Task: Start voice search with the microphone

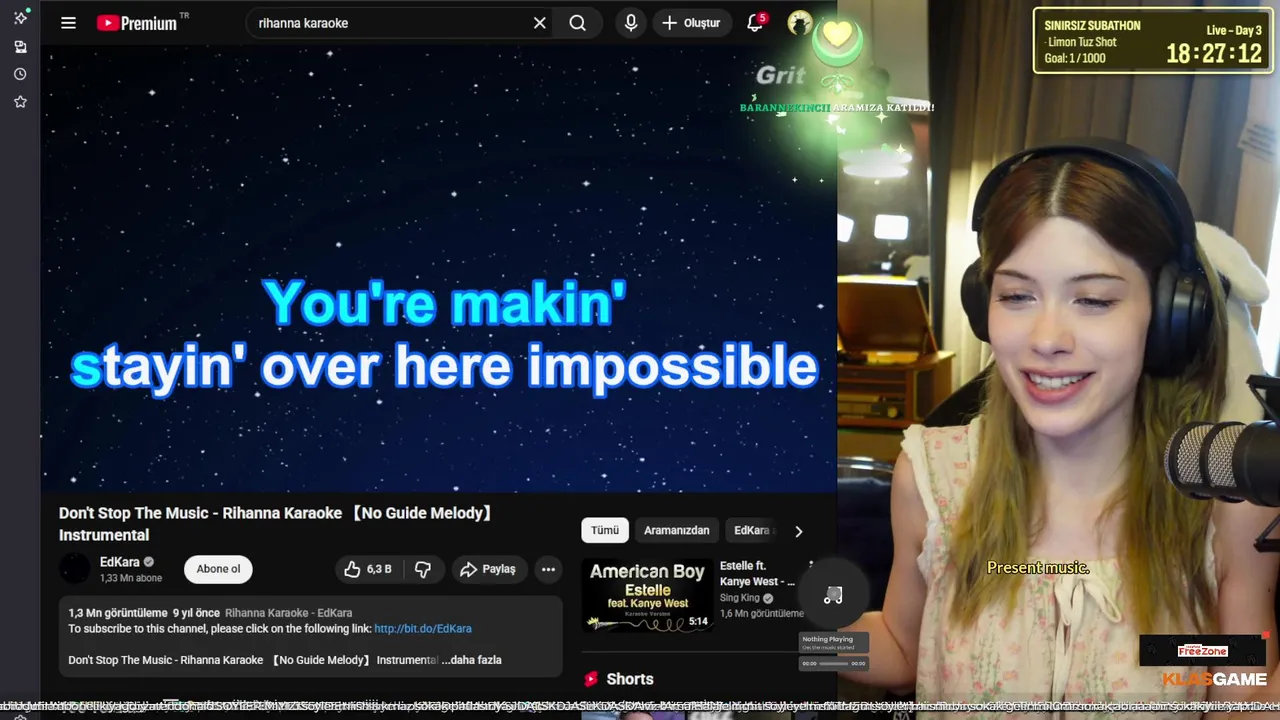Action: tap(630, 23)
